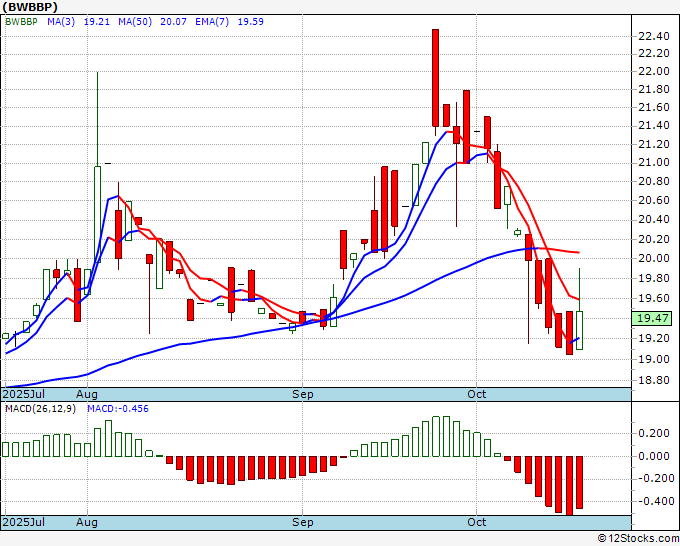Click the current price tag 19.47
This screenshot has height=546, width=680.
point(652,318)
